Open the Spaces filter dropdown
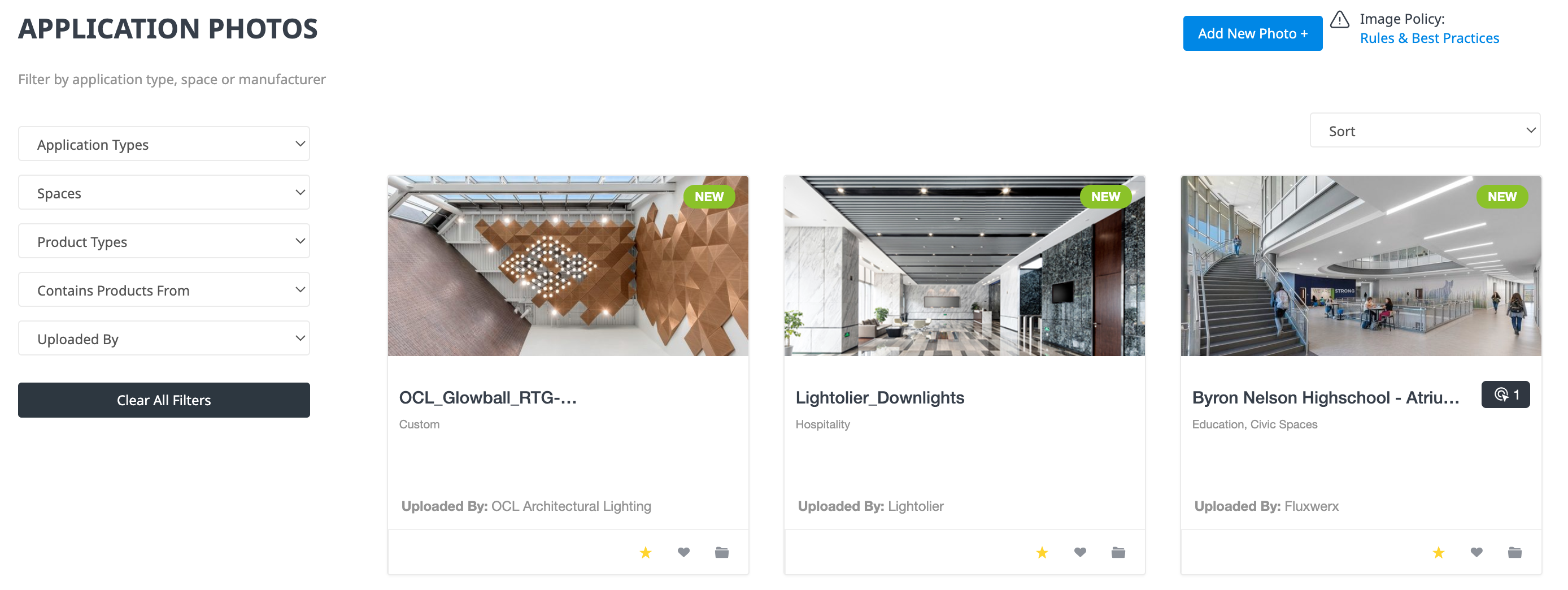The height and width of the screenshot is (590, 1568). click(164, 193)
